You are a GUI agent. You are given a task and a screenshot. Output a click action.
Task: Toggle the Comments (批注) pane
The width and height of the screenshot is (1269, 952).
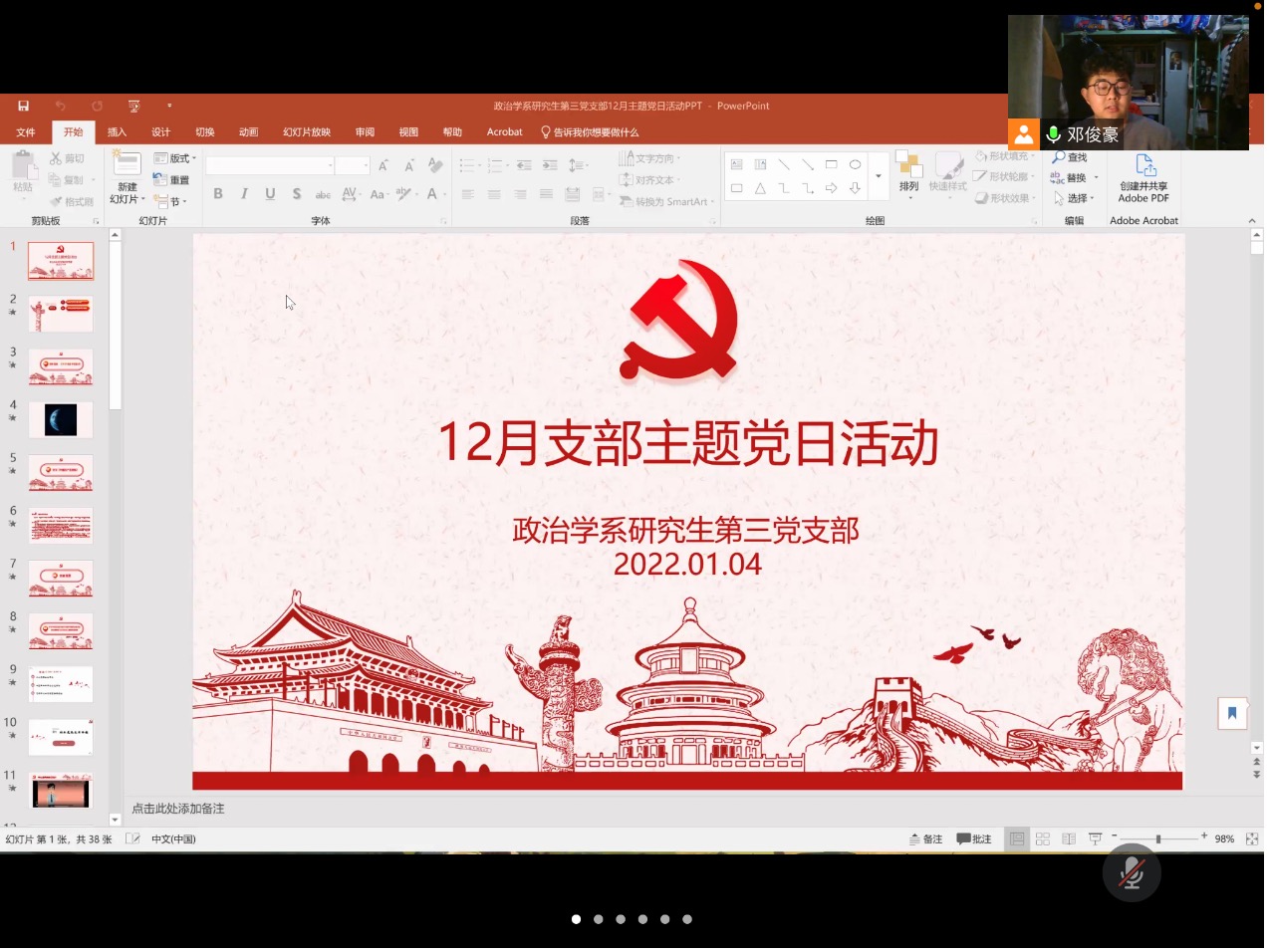tap(973, 839)
